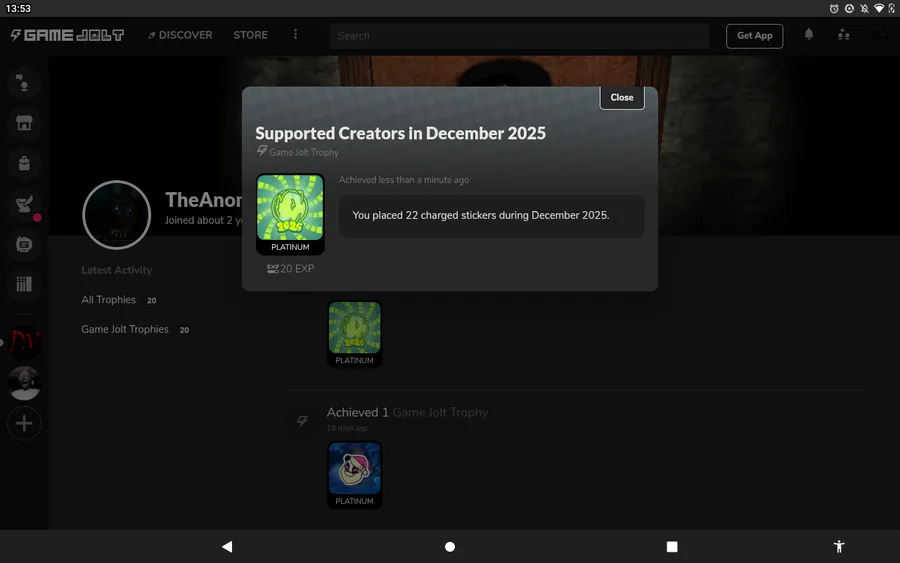Viewport: 900px width, 563px height.
Task: Open the quests icon with red dot
Action: tap(24, 204)
